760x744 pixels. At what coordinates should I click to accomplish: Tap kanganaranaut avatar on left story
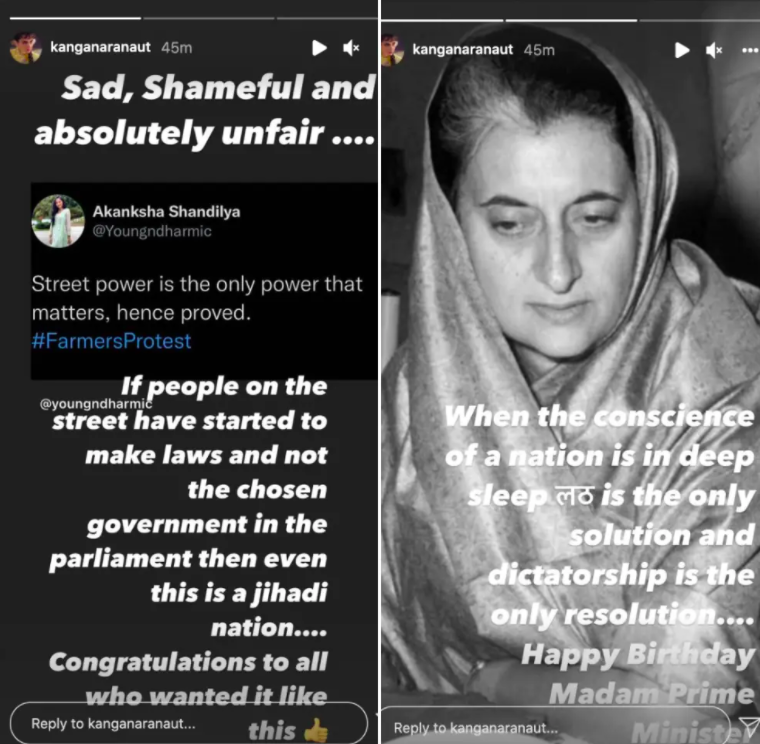pos(25,47)
